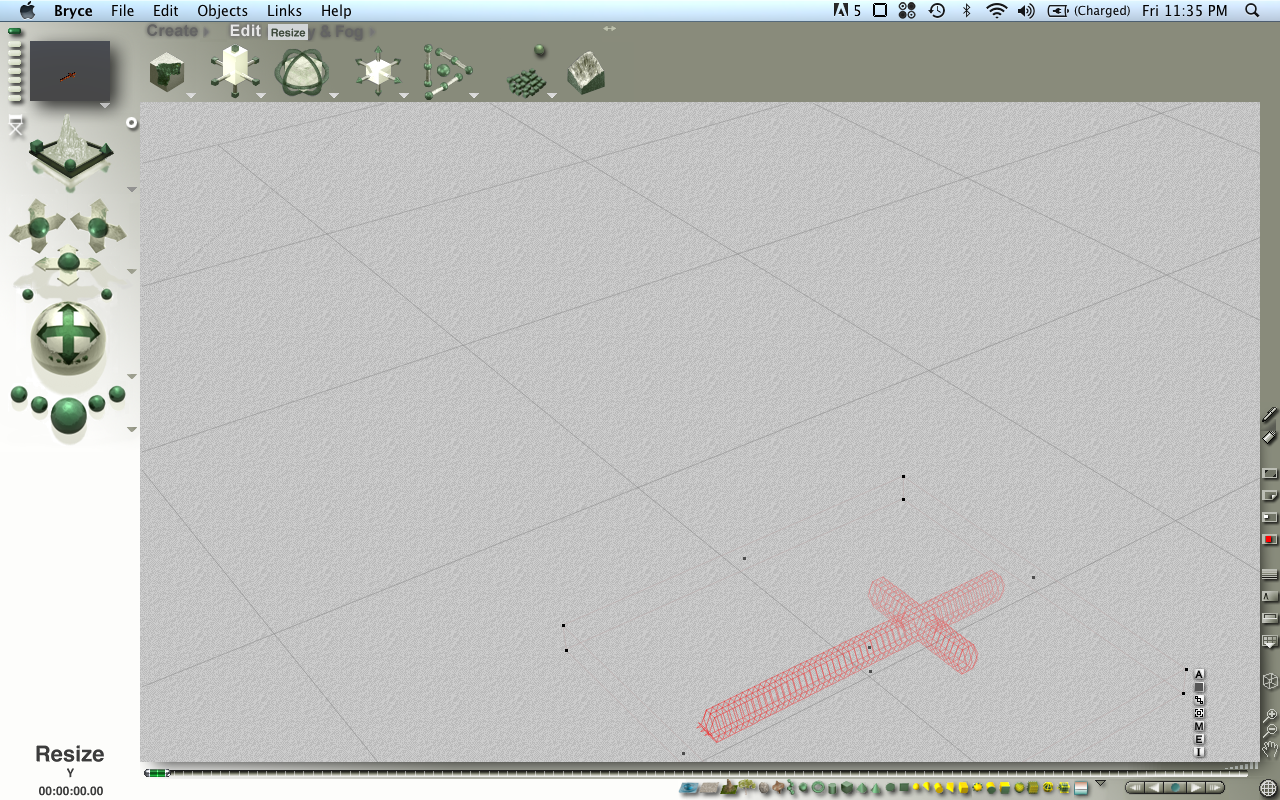Click the left camera pan cross control
Image resolution: width=1280 pixels, height=800 pixels.
[x=38, y=226]
